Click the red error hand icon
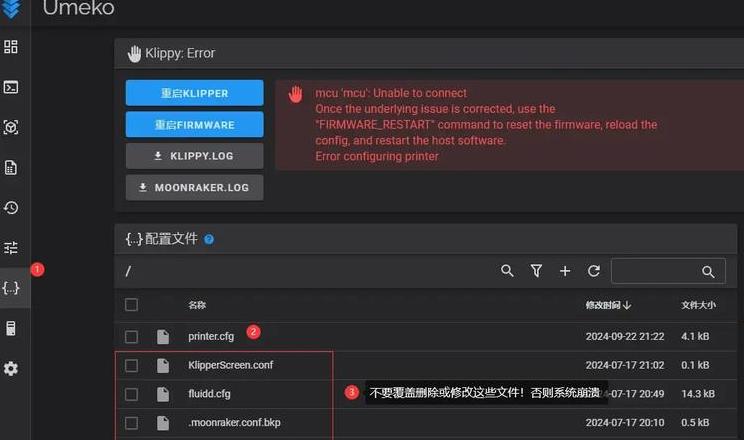Image resolution: width=744 pixels, height=440 pixels. click(x=295, y=94)
